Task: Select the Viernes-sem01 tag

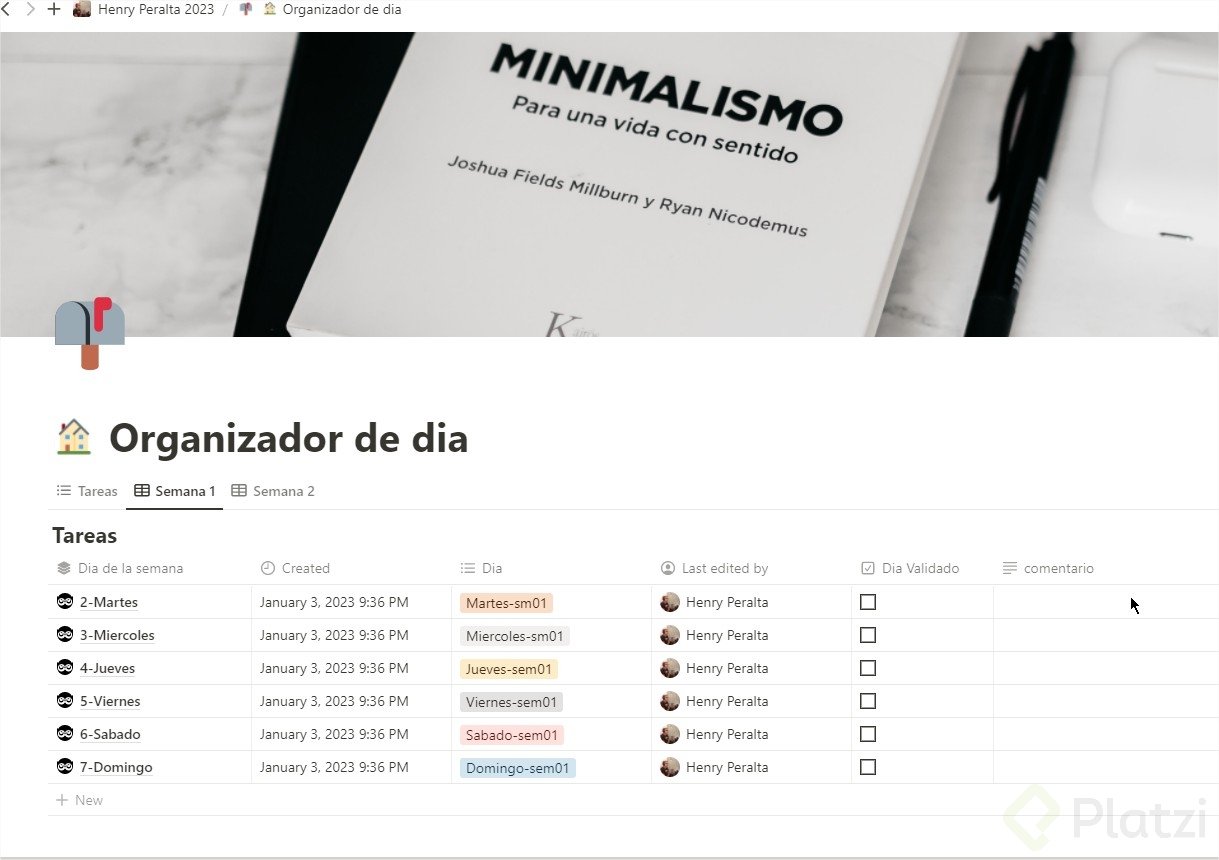Action: click(x=511, y=702)
